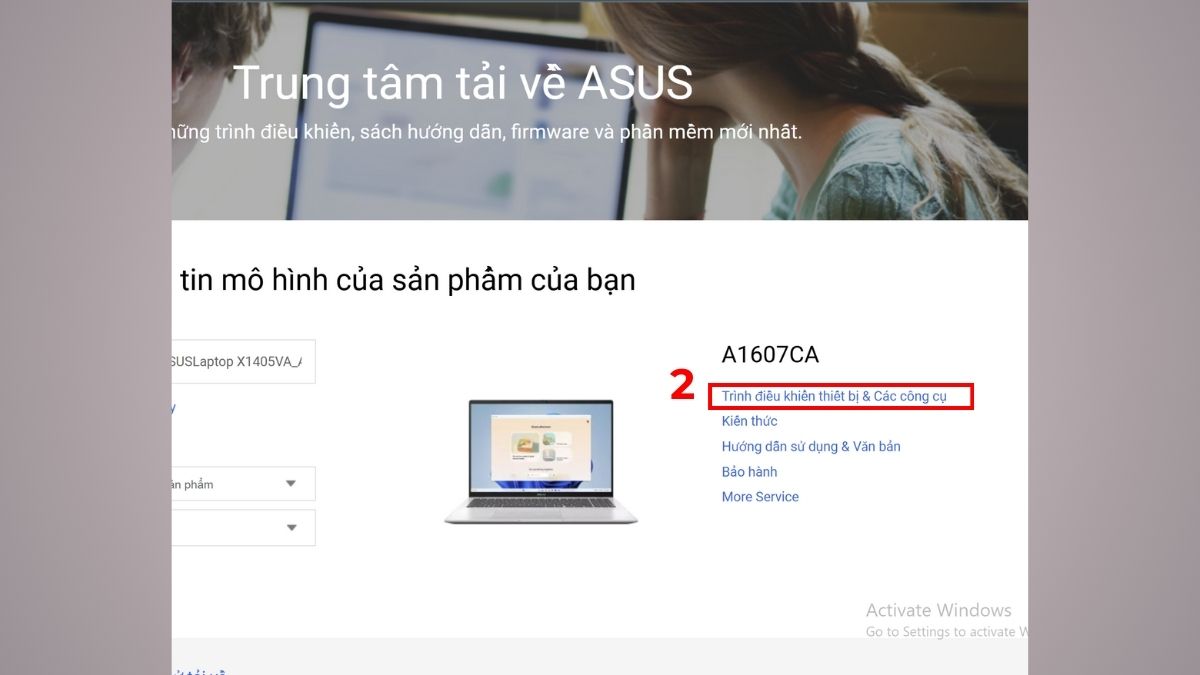
Task: Open 'More Service' options
Action: tap(760, 496)
